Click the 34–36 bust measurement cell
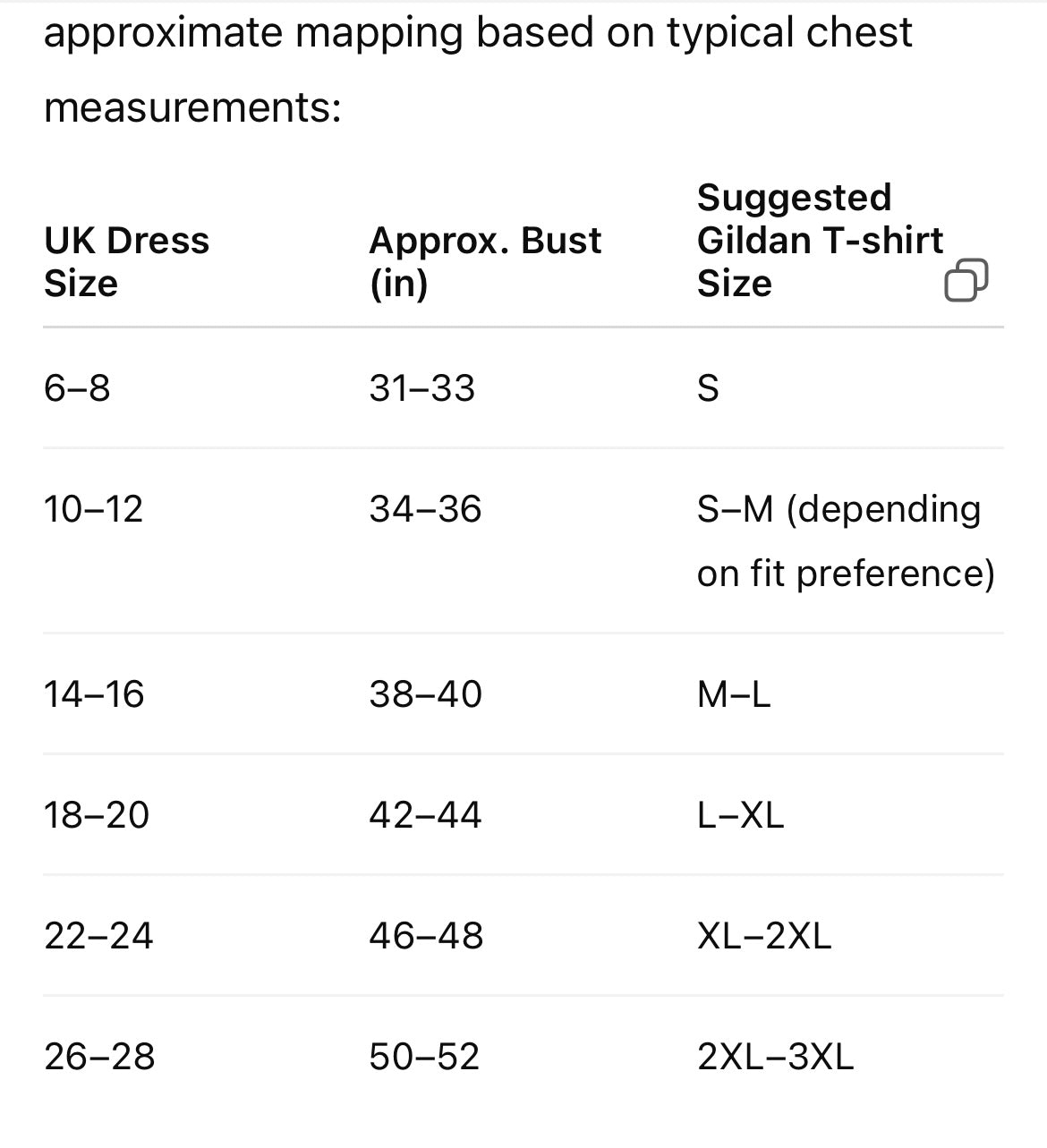1047x1148 pixels. point(425,509)
